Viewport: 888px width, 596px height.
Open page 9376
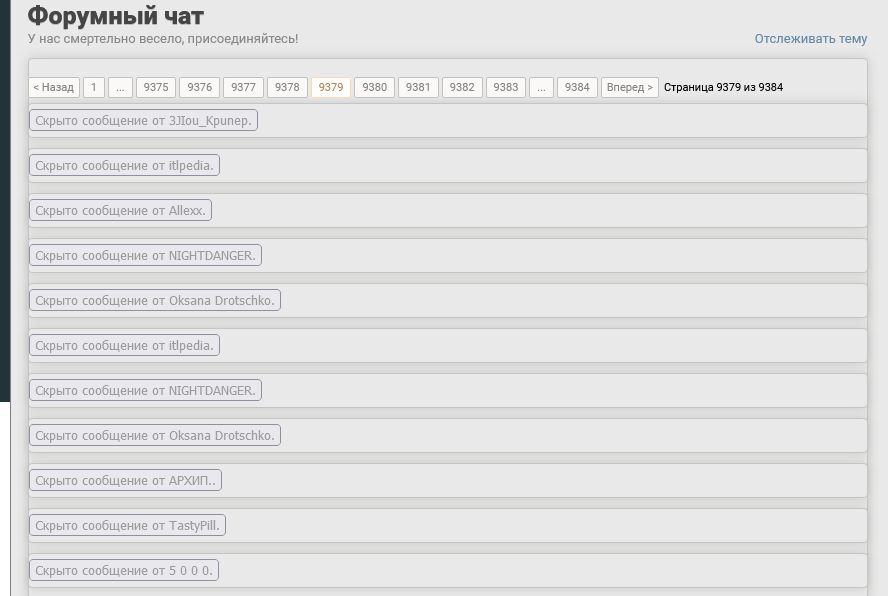click(x=199, y=87)
